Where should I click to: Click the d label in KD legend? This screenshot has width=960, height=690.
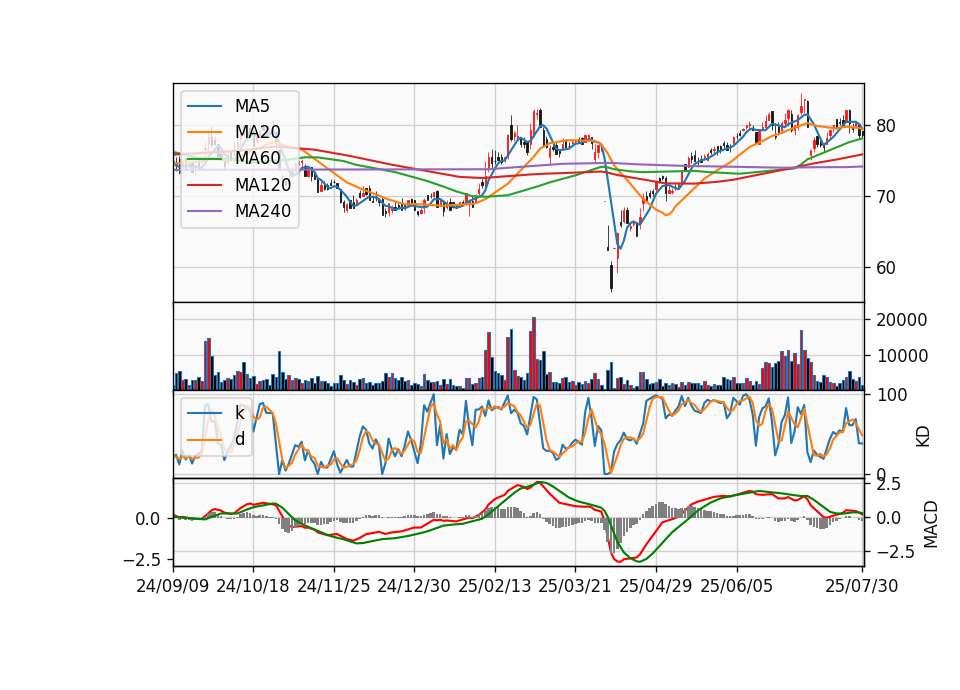(240, 439)
